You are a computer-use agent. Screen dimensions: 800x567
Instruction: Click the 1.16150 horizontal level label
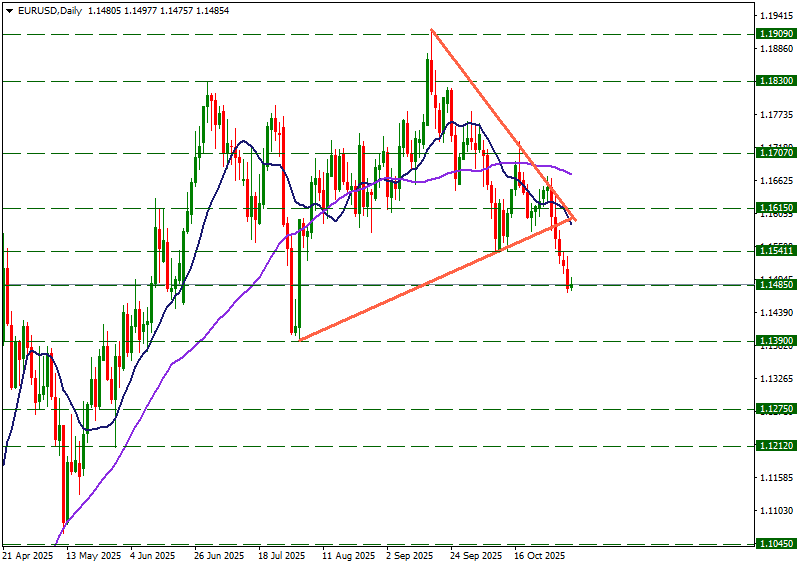pos(776,208)
